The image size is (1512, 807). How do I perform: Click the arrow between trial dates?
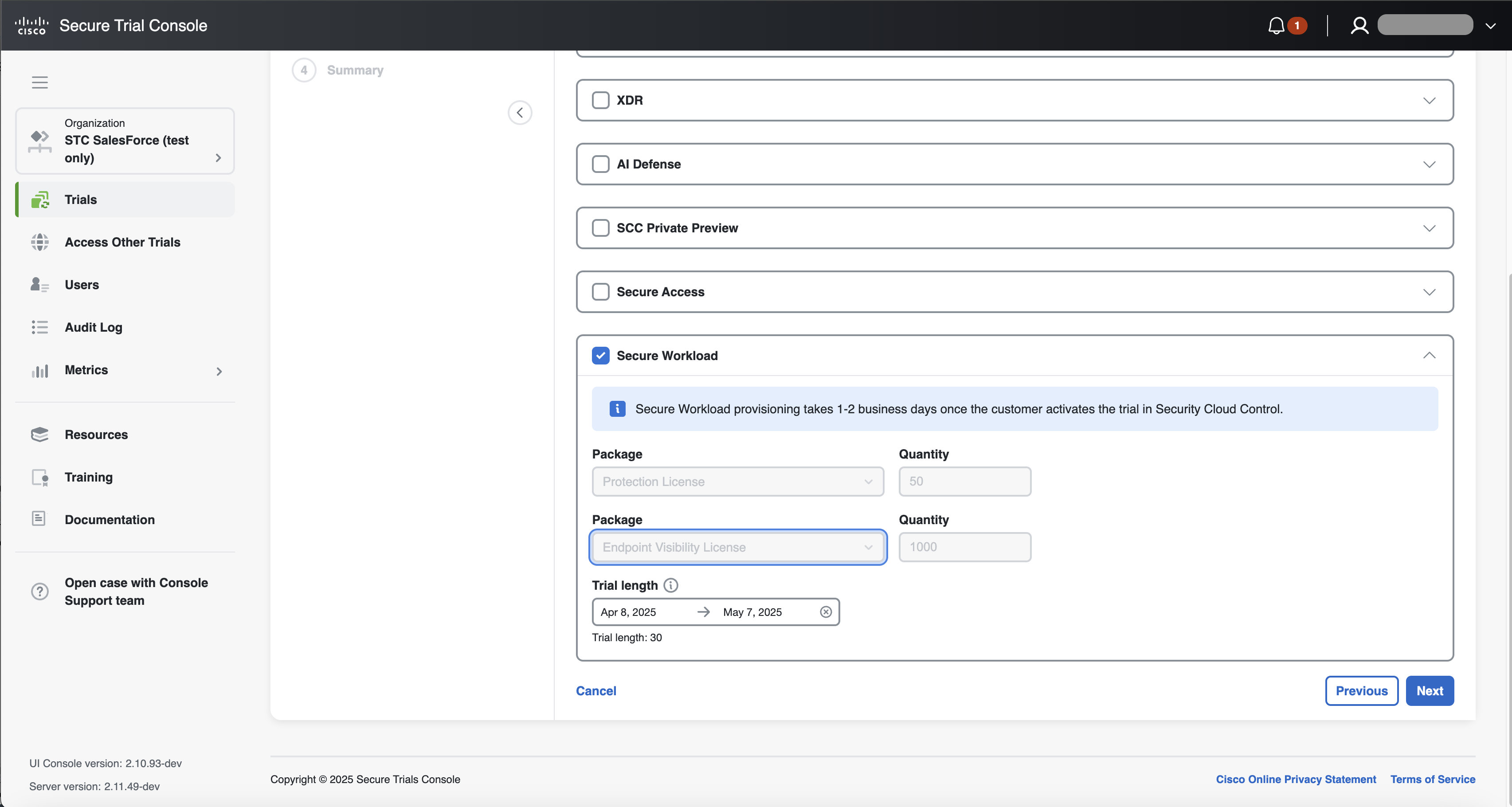pyautogui.click(x=704, y=612)
